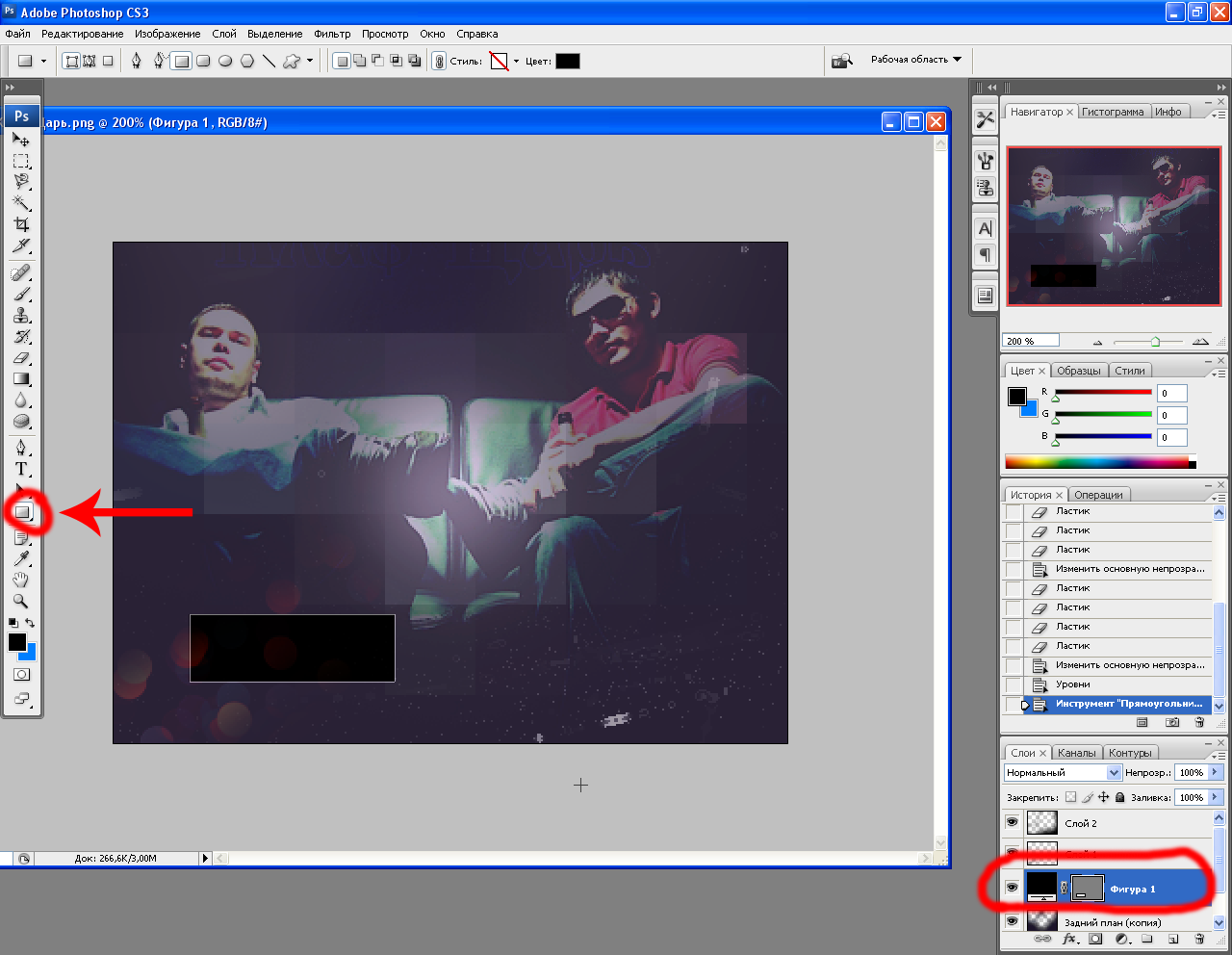Screen dimensions: 1232x955
Task: Click the Clone Stamp tool
Action: [21, 316]
